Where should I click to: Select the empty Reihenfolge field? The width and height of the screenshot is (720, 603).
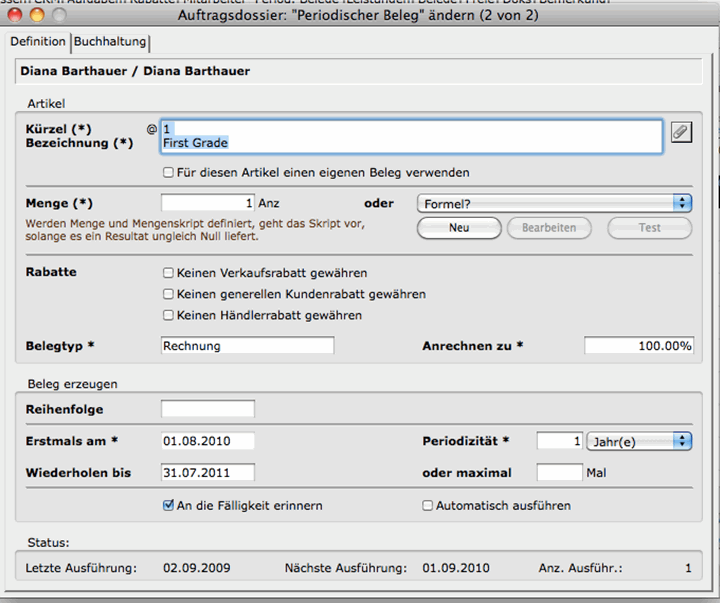point(207,409)
